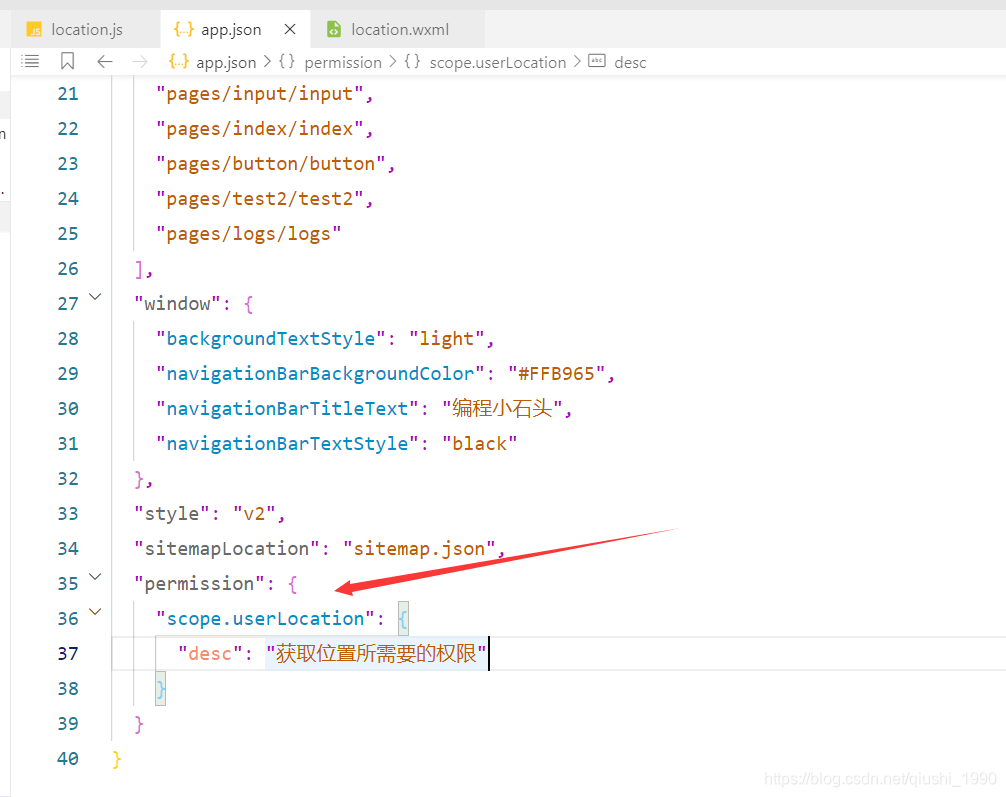Click the braces icon before scope.userLocation breadcrumb
Viewport: 1006px width, 797px height.
[x=413, y=62]
